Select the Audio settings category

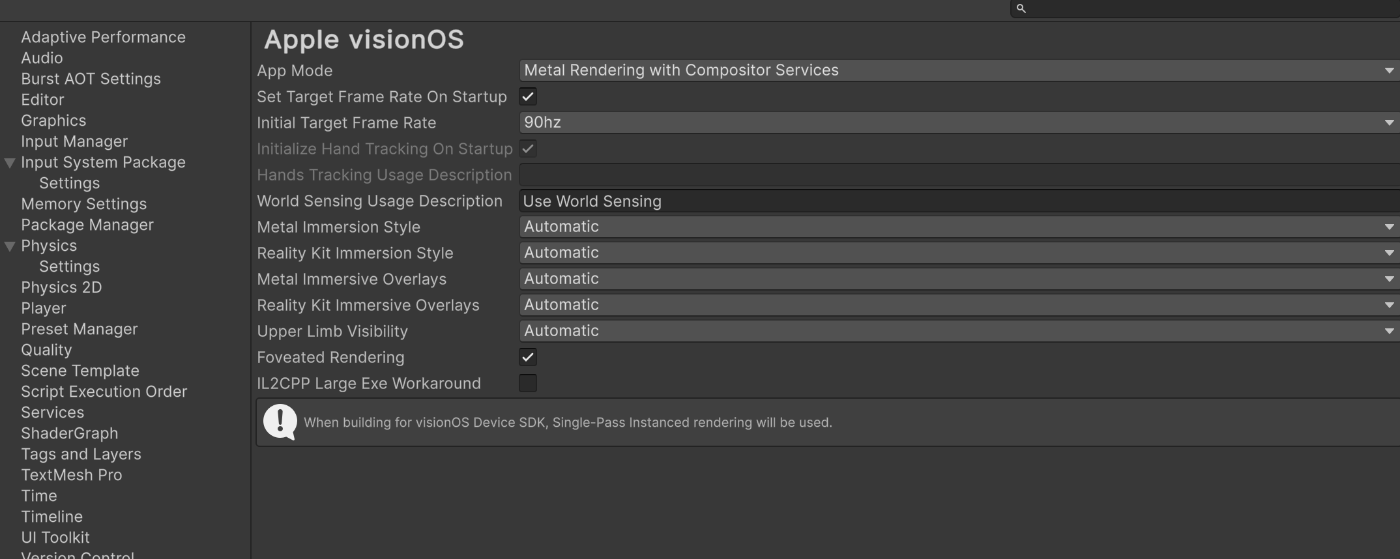tap(42, 58)
